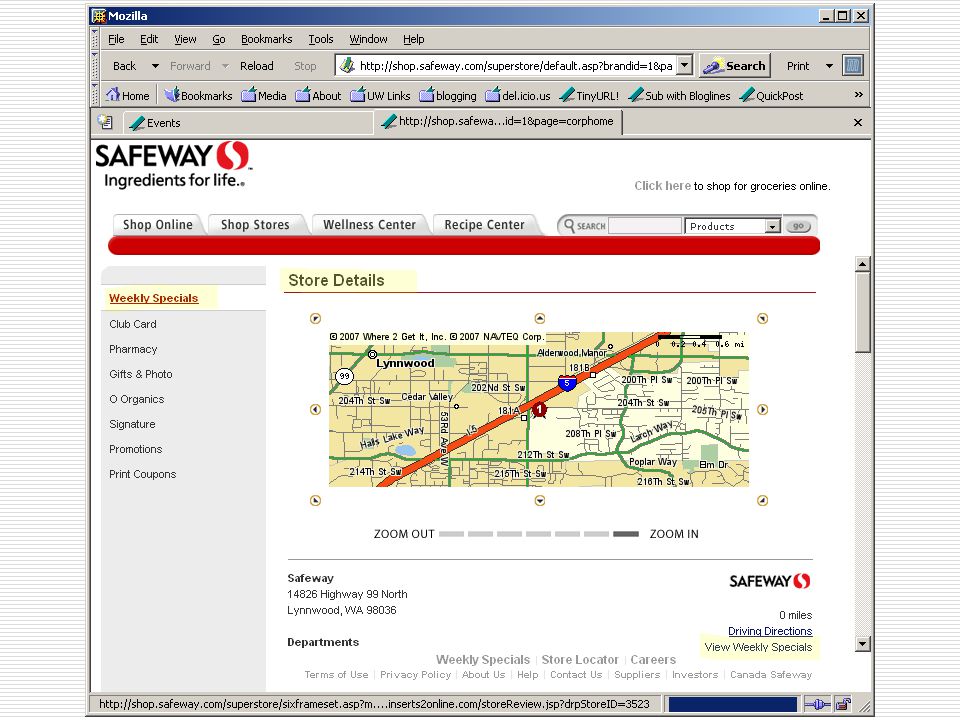Click the toolbar Search button
Viewport: 960px width, 720px height.
[x=734, y=66]
